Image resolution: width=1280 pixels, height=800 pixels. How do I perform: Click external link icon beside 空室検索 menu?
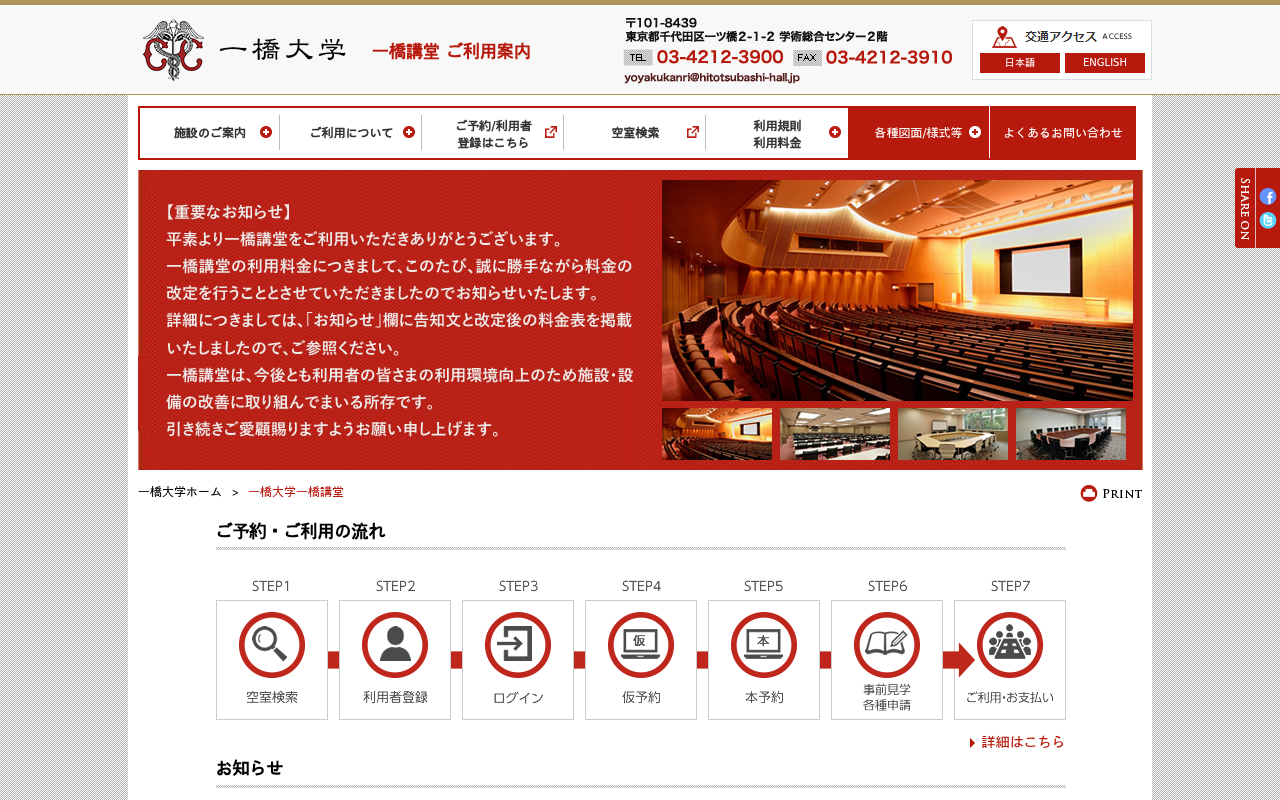693,132
